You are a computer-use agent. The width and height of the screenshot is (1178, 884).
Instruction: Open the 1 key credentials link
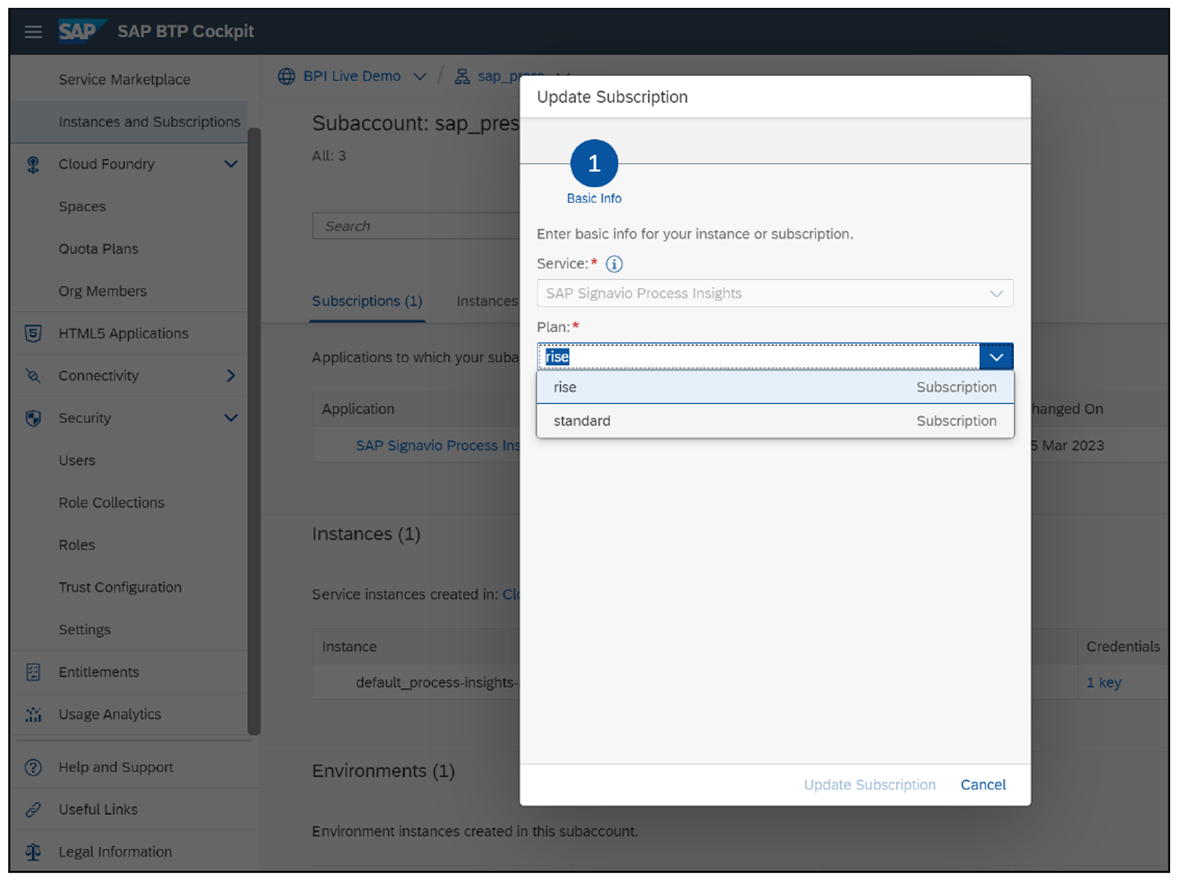point(1104,683)
